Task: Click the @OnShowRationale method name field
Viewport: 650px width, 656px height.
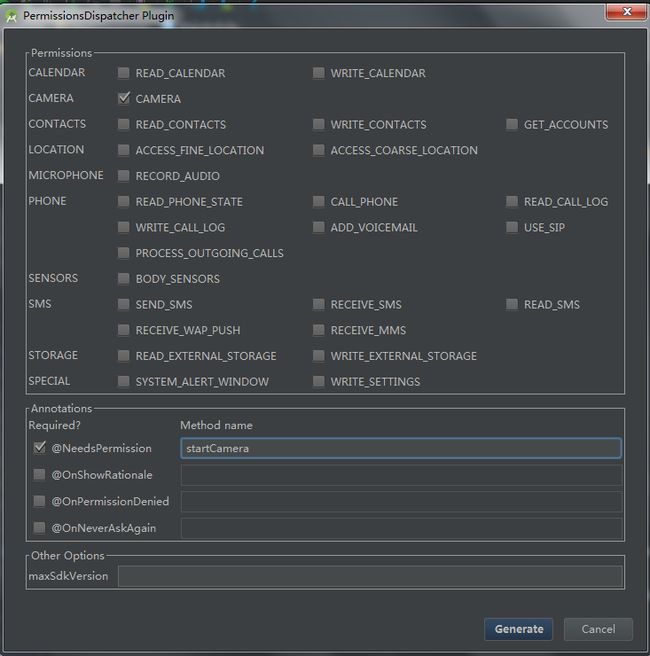Action: click(x=401, y=475)
